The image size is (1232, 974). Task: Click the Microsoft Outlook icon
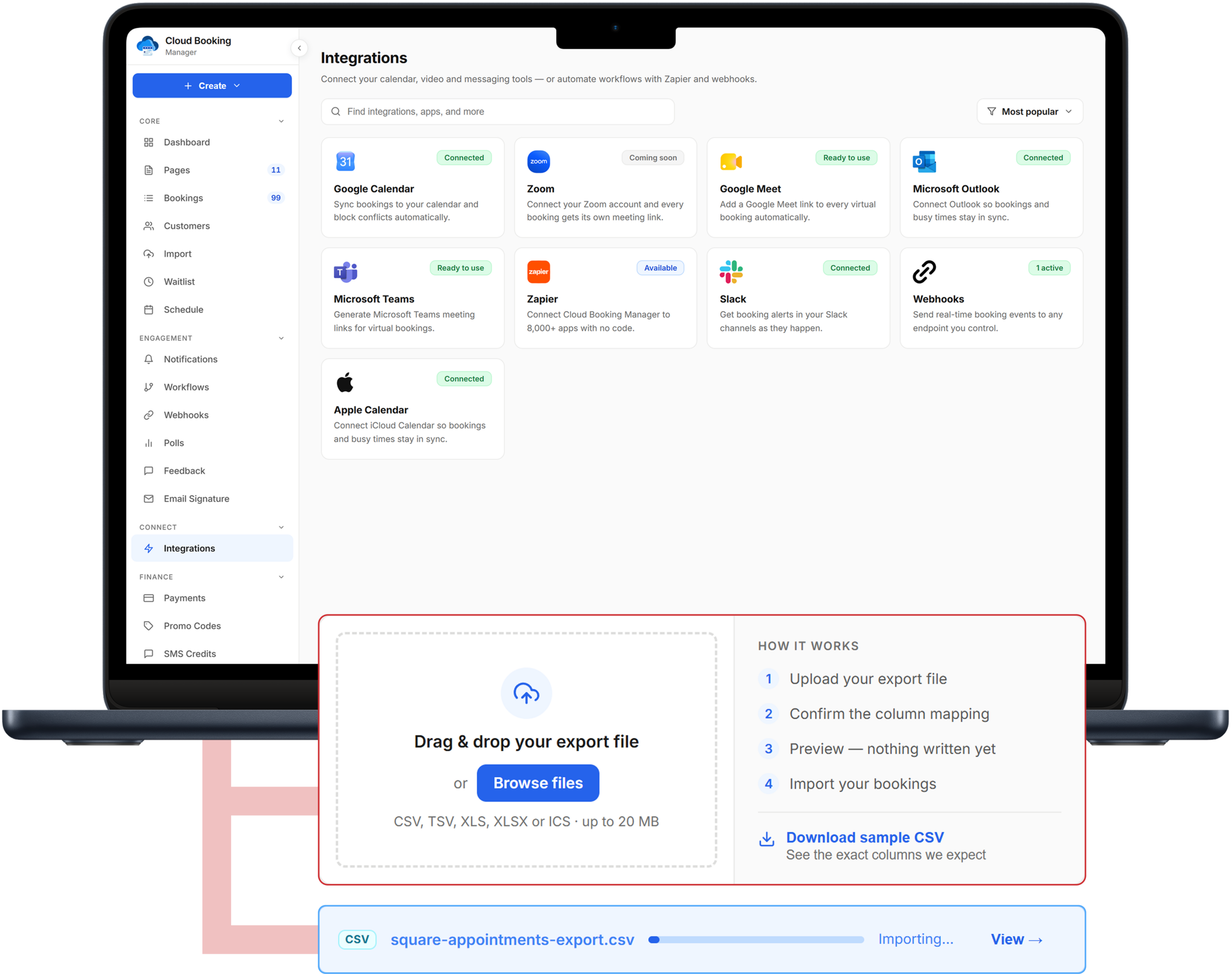pos(924,161)
